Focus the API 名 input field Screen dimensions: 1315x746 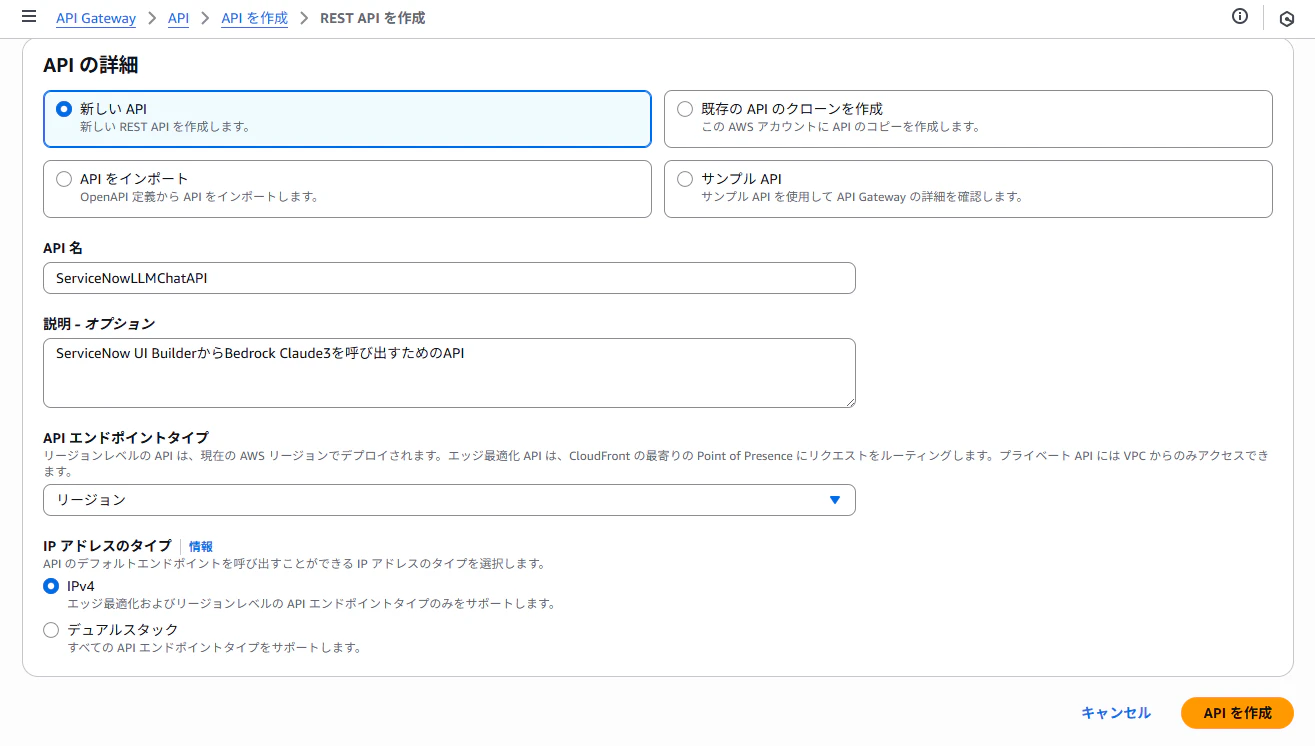[449, 278]
